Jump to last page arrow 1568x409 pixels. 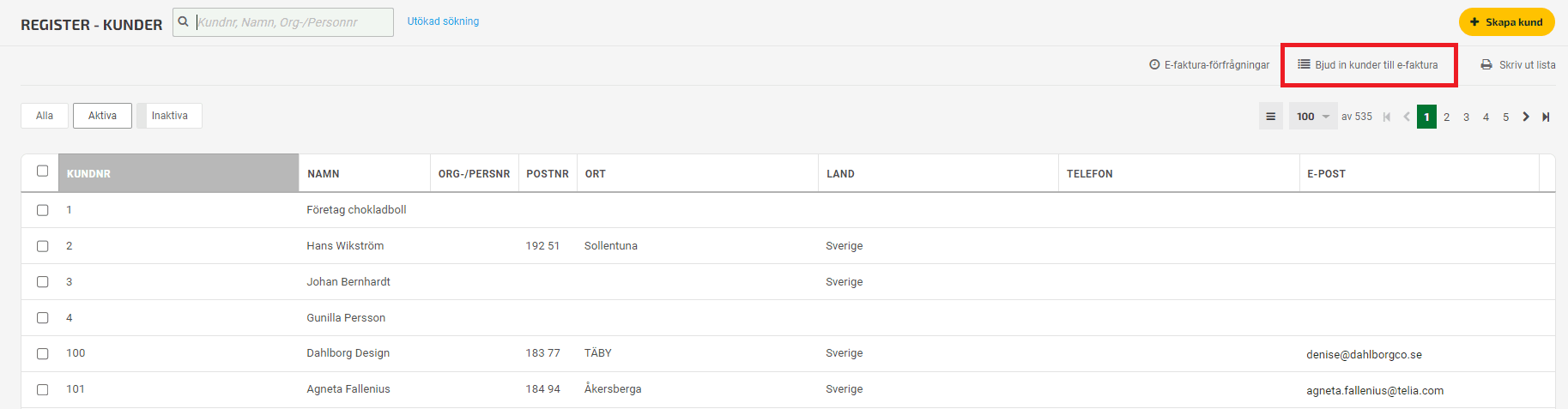point(1546,117)
